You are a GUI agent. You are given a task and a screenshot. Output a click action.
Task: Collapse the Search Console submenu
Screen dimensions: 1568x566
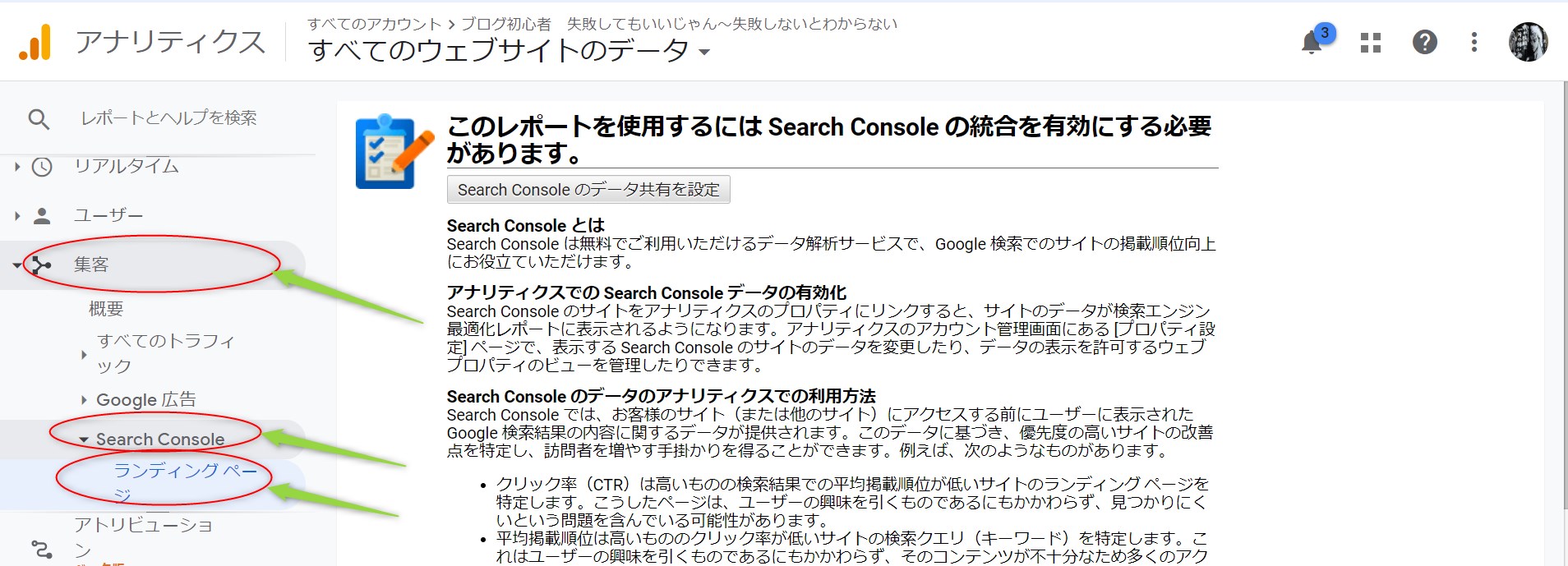click(x=84, y=440)
